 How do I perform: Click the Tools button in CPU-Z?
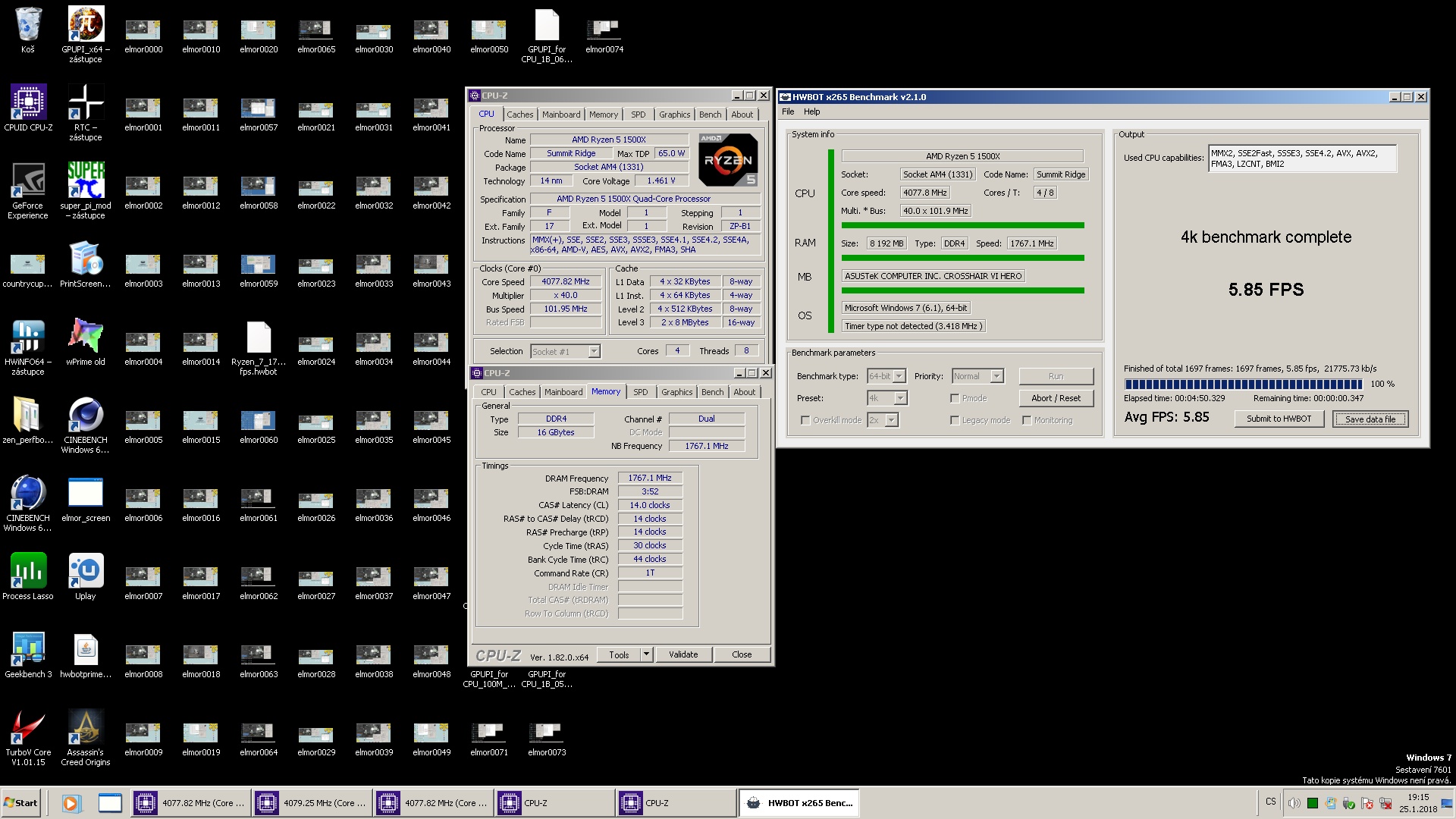[619, 654]
